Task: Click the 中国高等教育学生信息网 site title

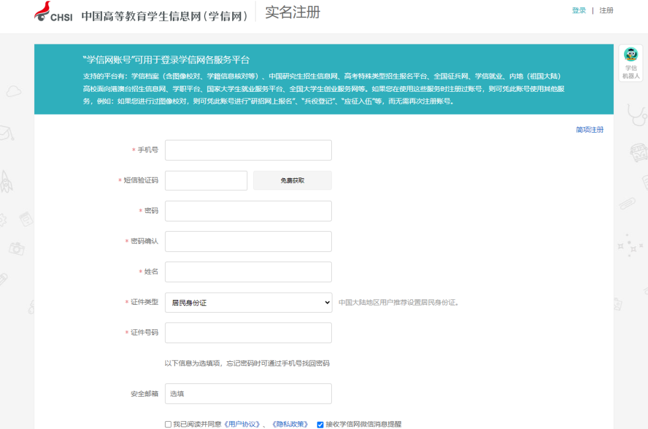Action: [x=164, y=16]
